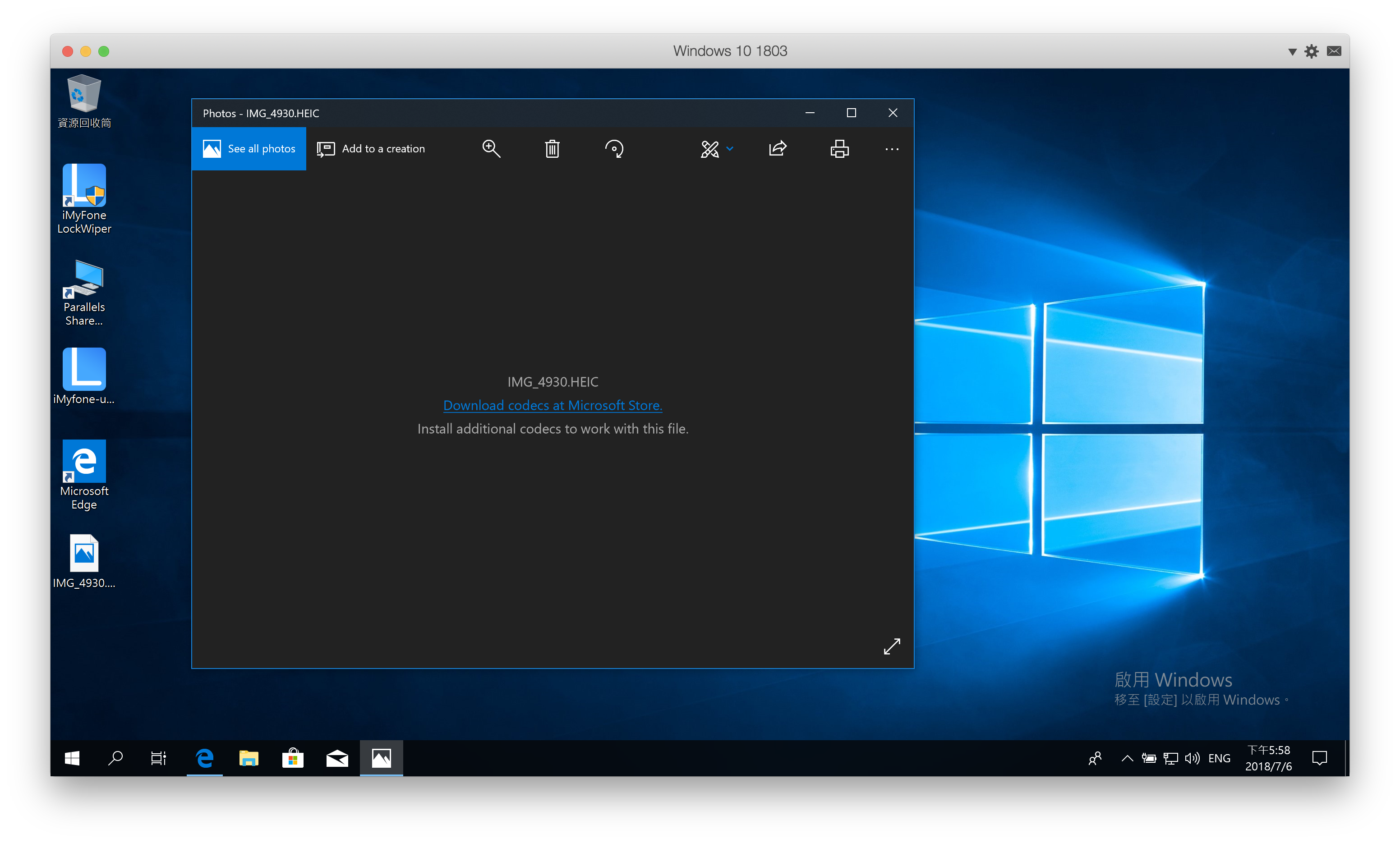Click the network tray icon
The width and height of the screenshot is (1400, 843).
click(1170, 758)
